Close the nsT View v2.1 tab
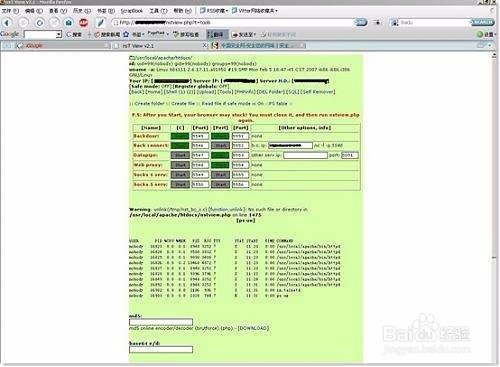 point(205,46)
